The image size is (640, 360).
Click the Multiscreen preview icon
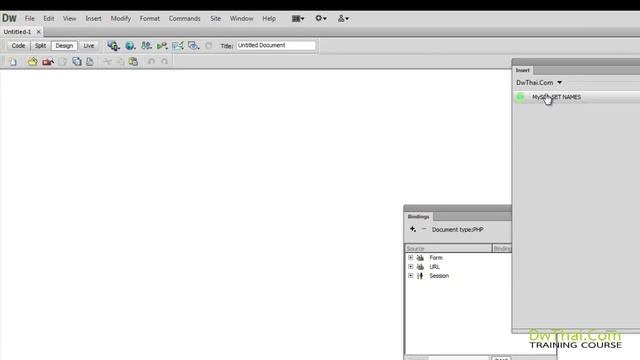coord(113,46)
